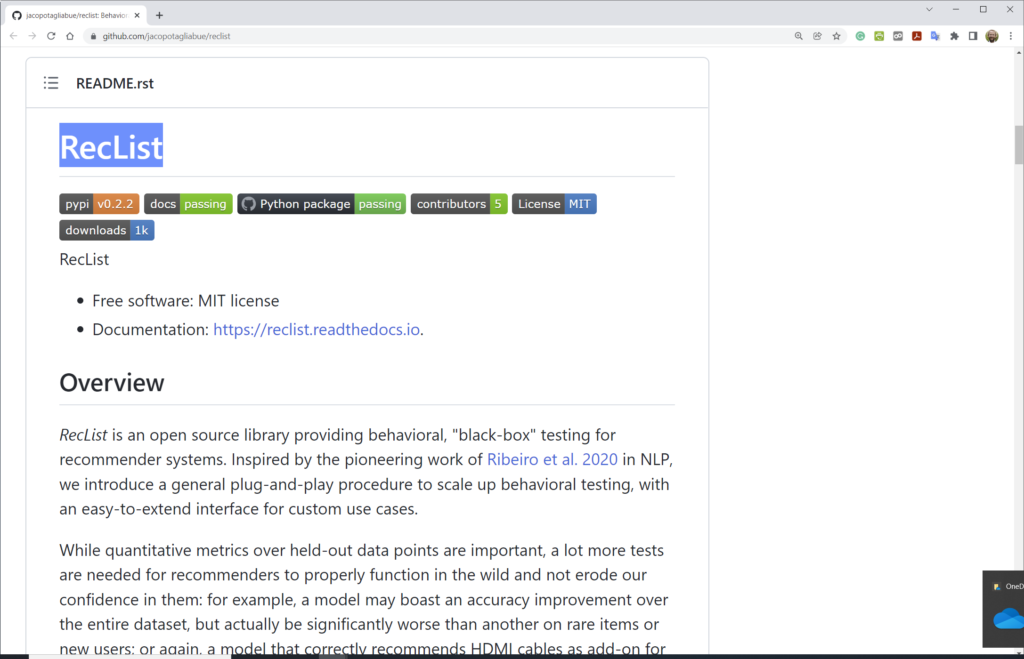Viewport: 1024px width, 659px height.
Task: Bookmark this page with the star icon
Action: coord(837,36)
